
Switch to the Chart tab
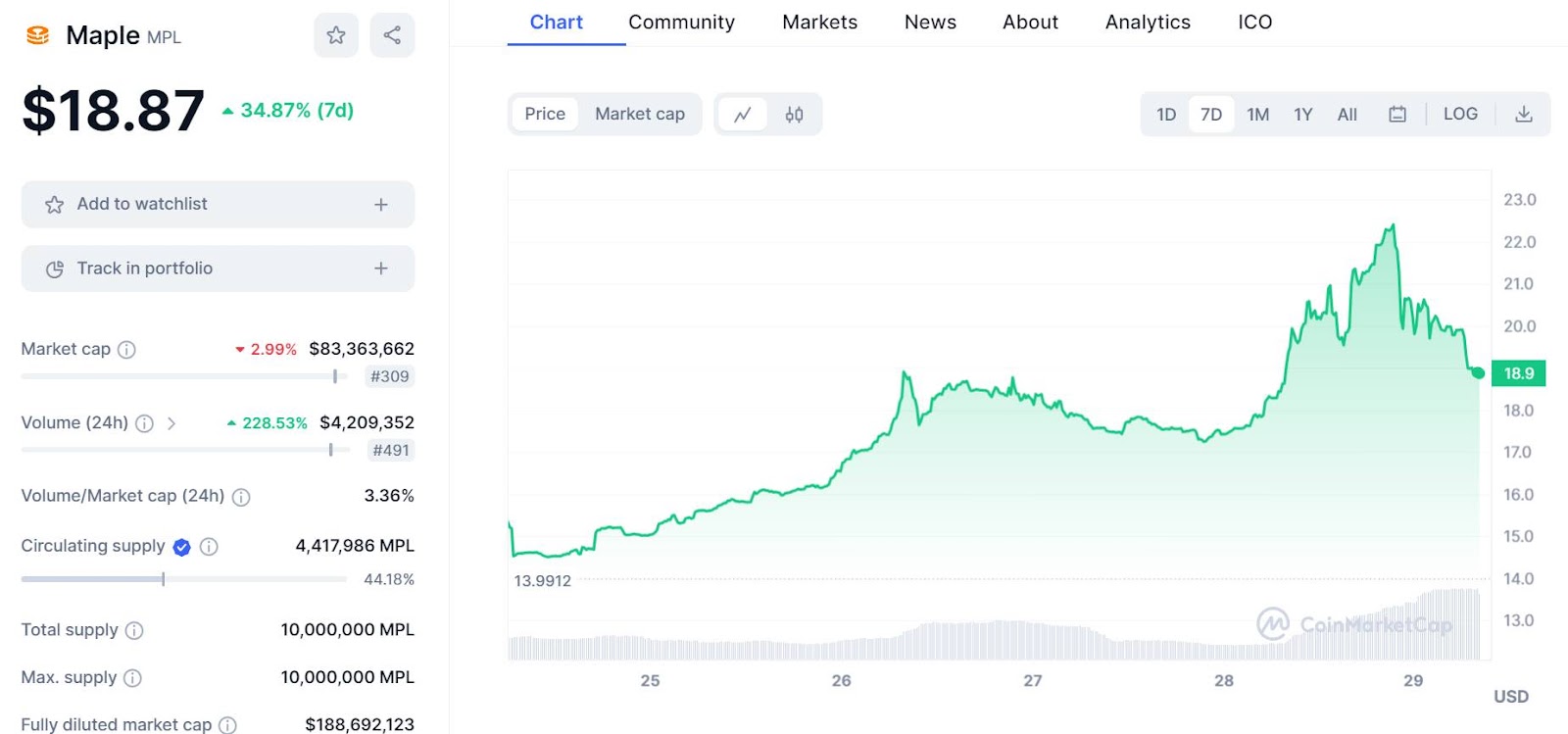pyautogui.click(x=557, y=22)
